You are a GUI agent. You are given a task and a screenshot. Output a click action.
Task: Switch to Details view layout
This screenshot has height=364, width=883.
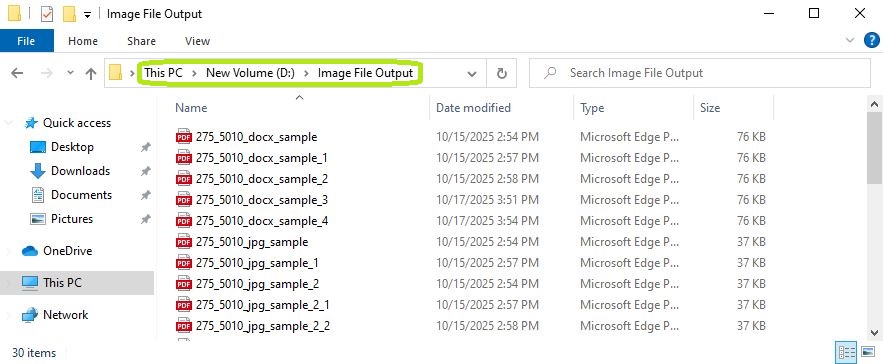click(x=847, y=353)
